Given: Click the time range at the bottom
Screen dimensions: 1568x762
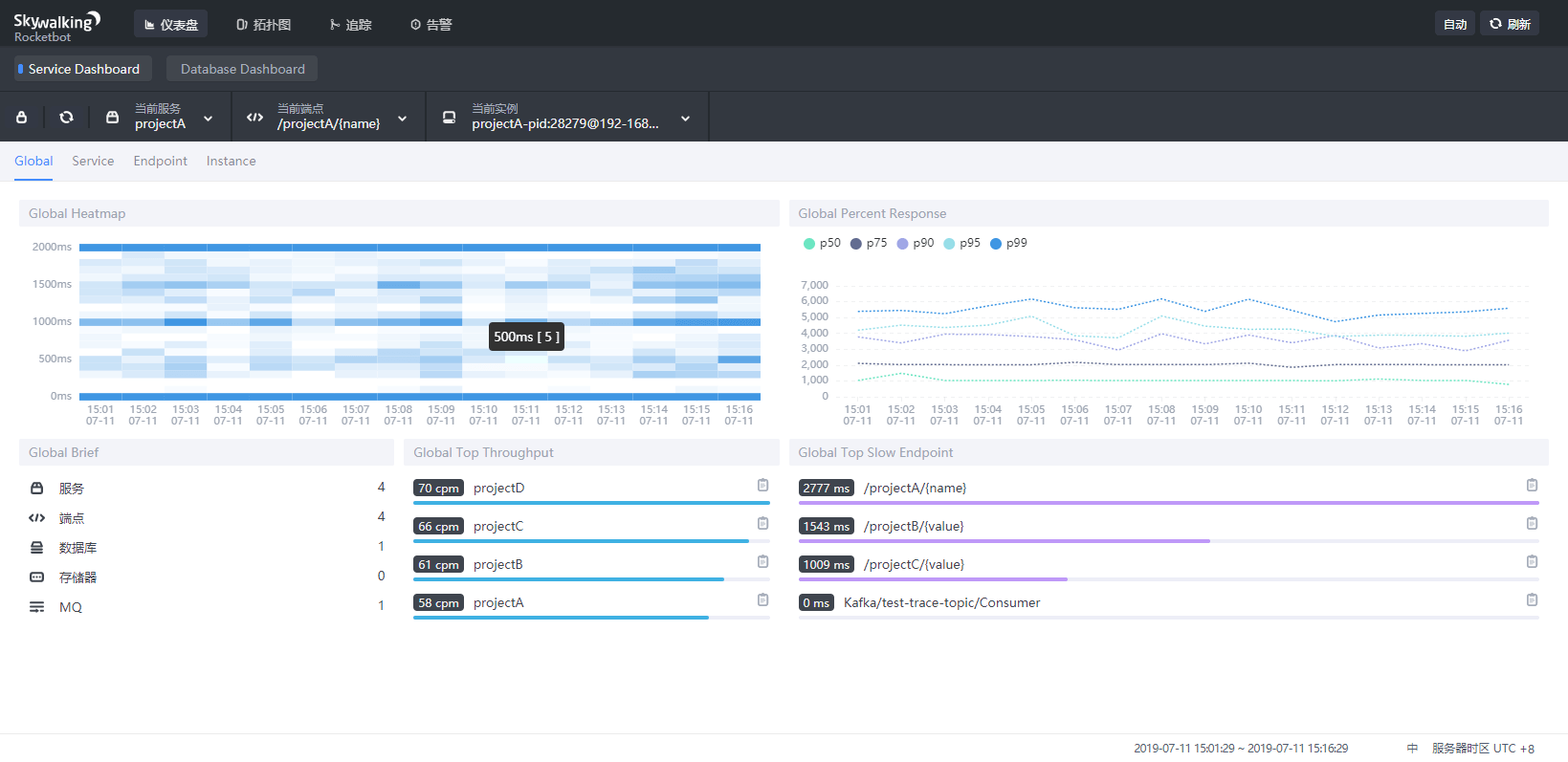Looking at the screenshot, I should click(1240, 749).
